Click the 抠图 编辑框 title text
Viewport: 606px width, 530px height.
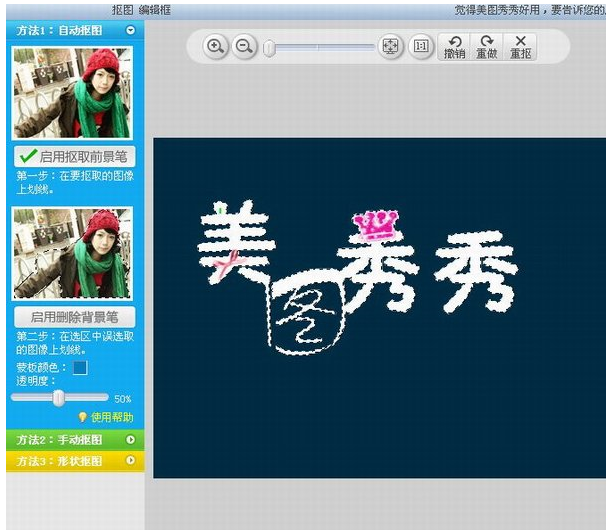coord(141,10)
